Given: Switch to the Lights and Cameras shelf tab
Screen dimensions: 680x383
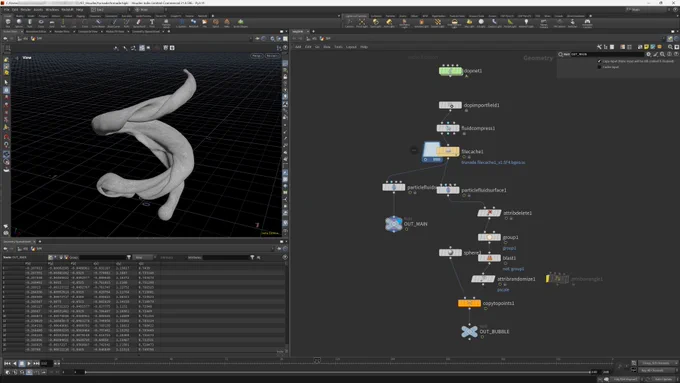Looking at the screenshot, I should pos(356,16).
